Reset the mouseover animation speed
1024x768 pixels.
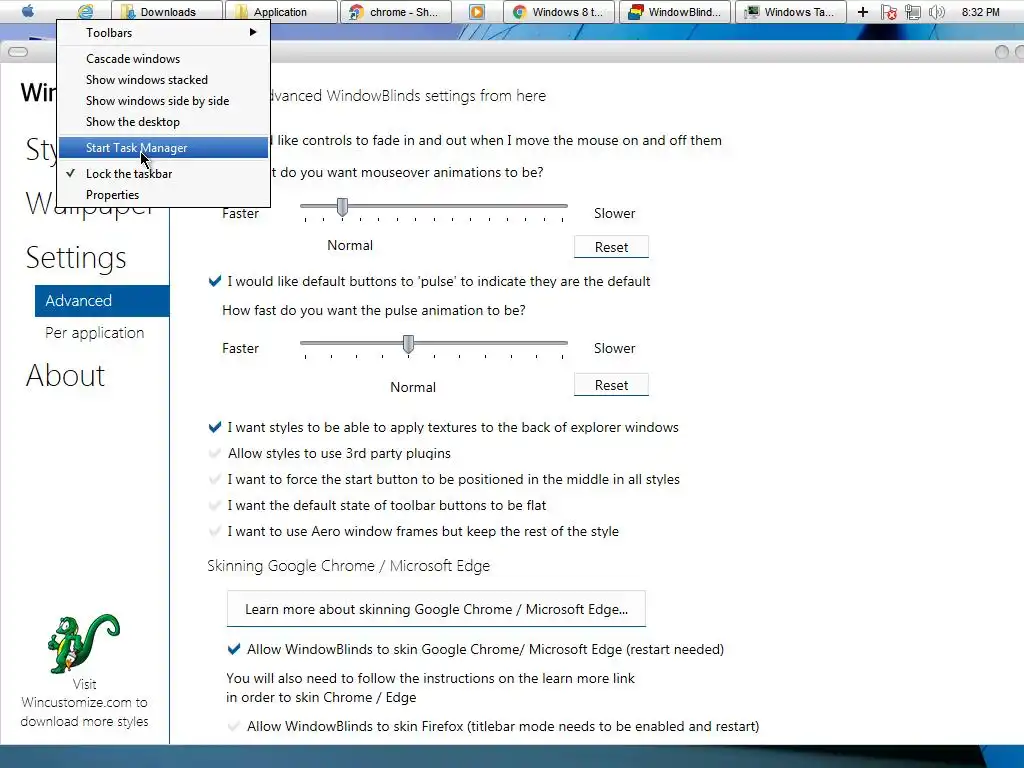pyautogui.click(x=611, y=247)
